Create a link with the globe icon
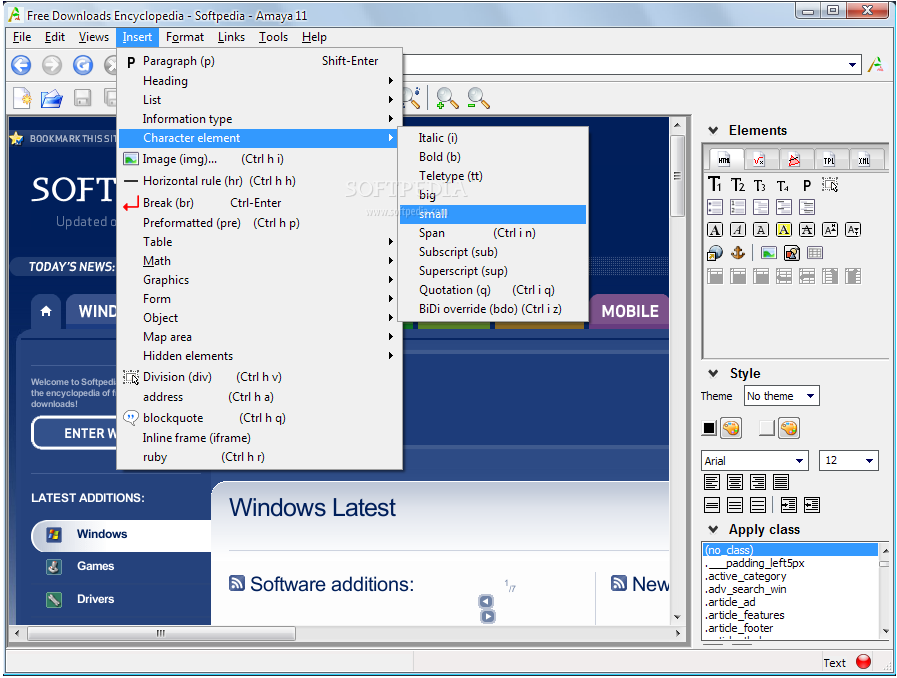 coord(715,253)
